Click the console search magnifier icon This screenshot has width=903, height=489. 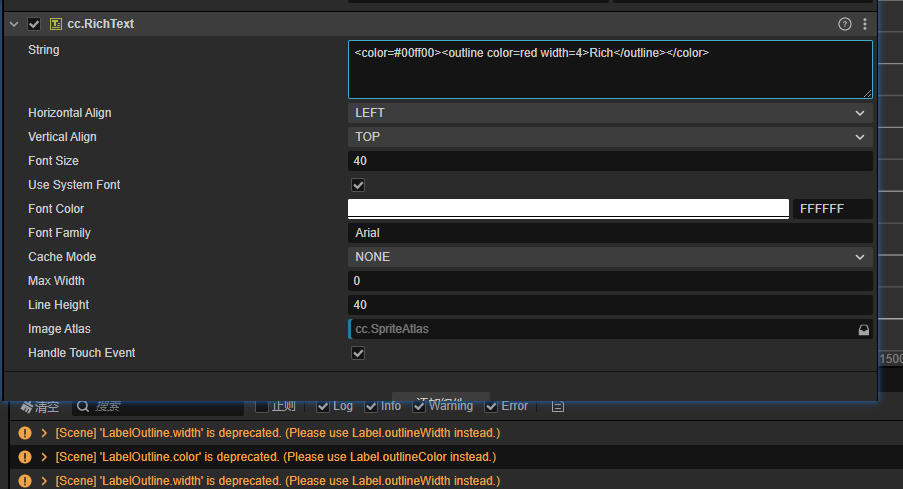click(x=83, y=407)
